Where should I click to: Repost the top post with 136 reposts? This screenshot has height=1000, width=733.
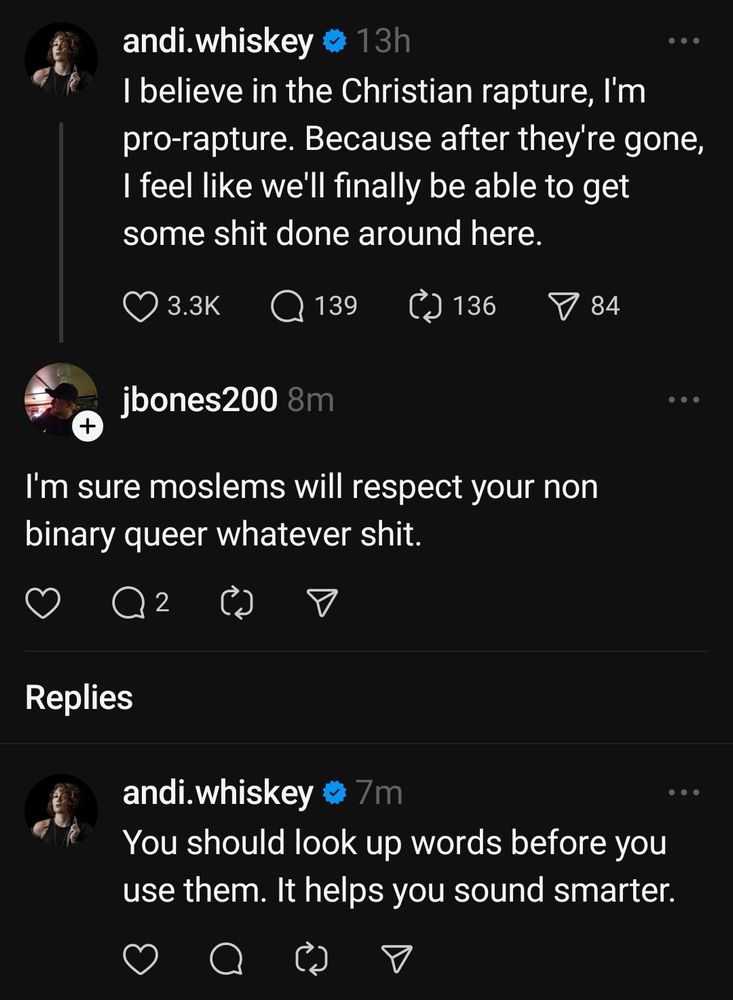click(427, 305)
